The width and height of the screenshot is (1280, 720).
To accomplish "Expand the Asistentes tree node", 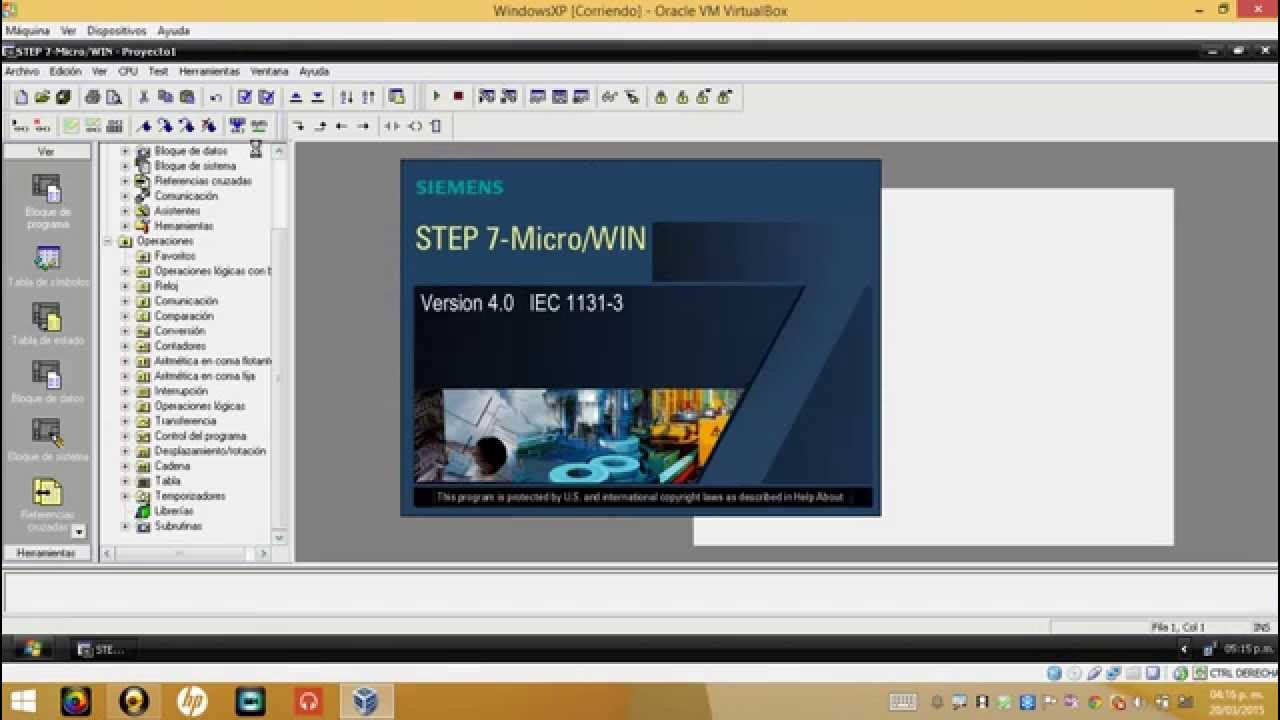I will click(x=125, y=211).
